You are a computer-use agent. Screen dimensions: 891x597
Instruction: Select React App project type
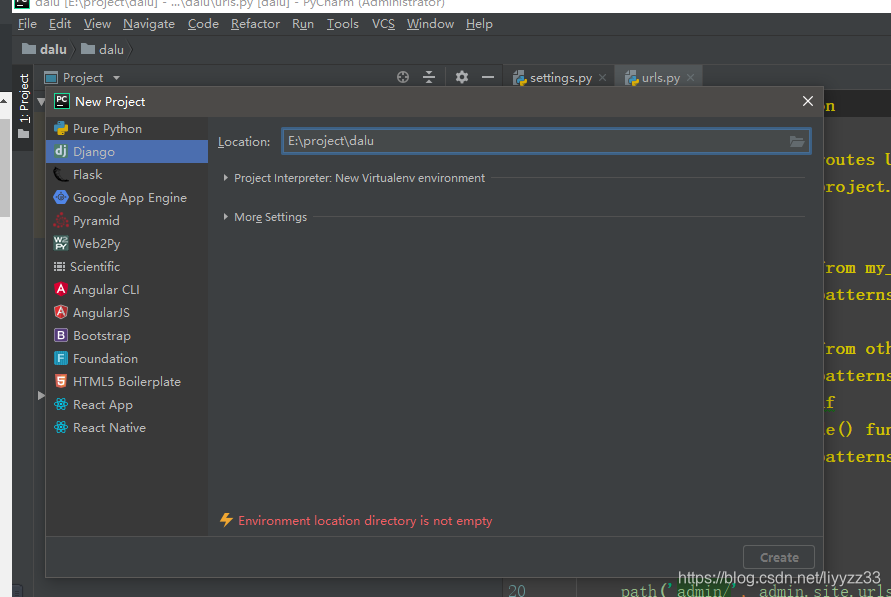pyautogui.click(x=127, y=405)
